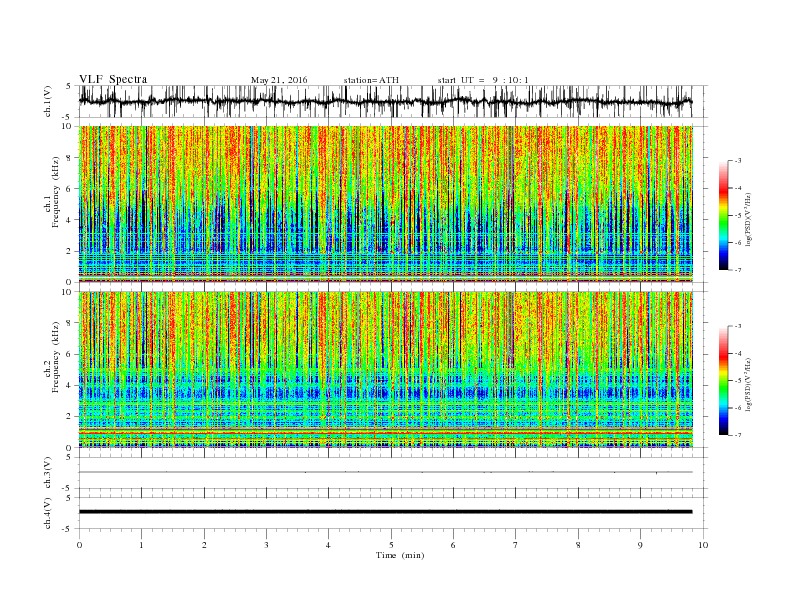Click the "ch.4(V)" axis label
The width and height of the screenshot is (792, 612).
tap(48, 513)
